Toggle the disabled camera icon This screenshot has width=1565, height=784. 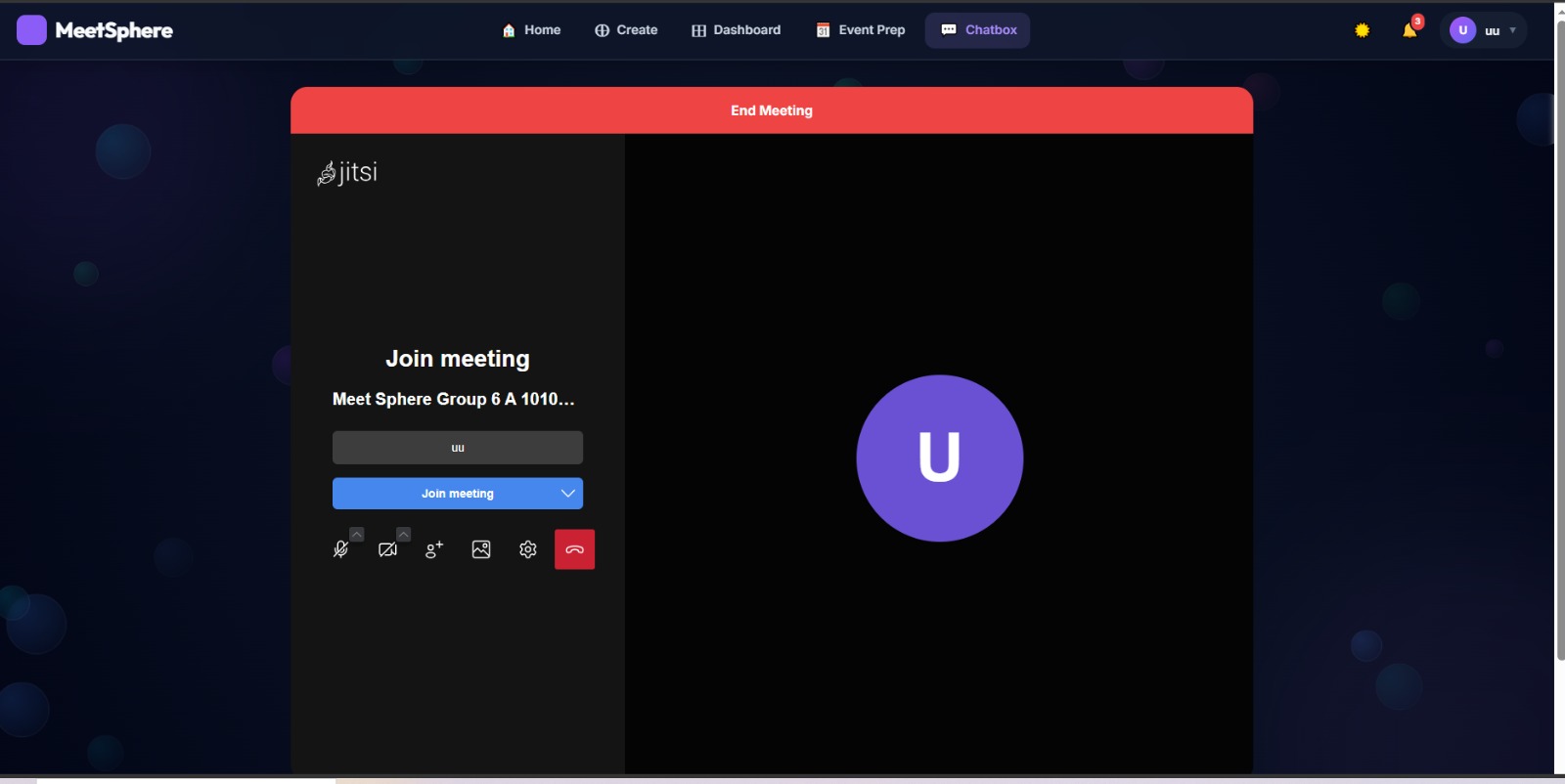[387, 549]
